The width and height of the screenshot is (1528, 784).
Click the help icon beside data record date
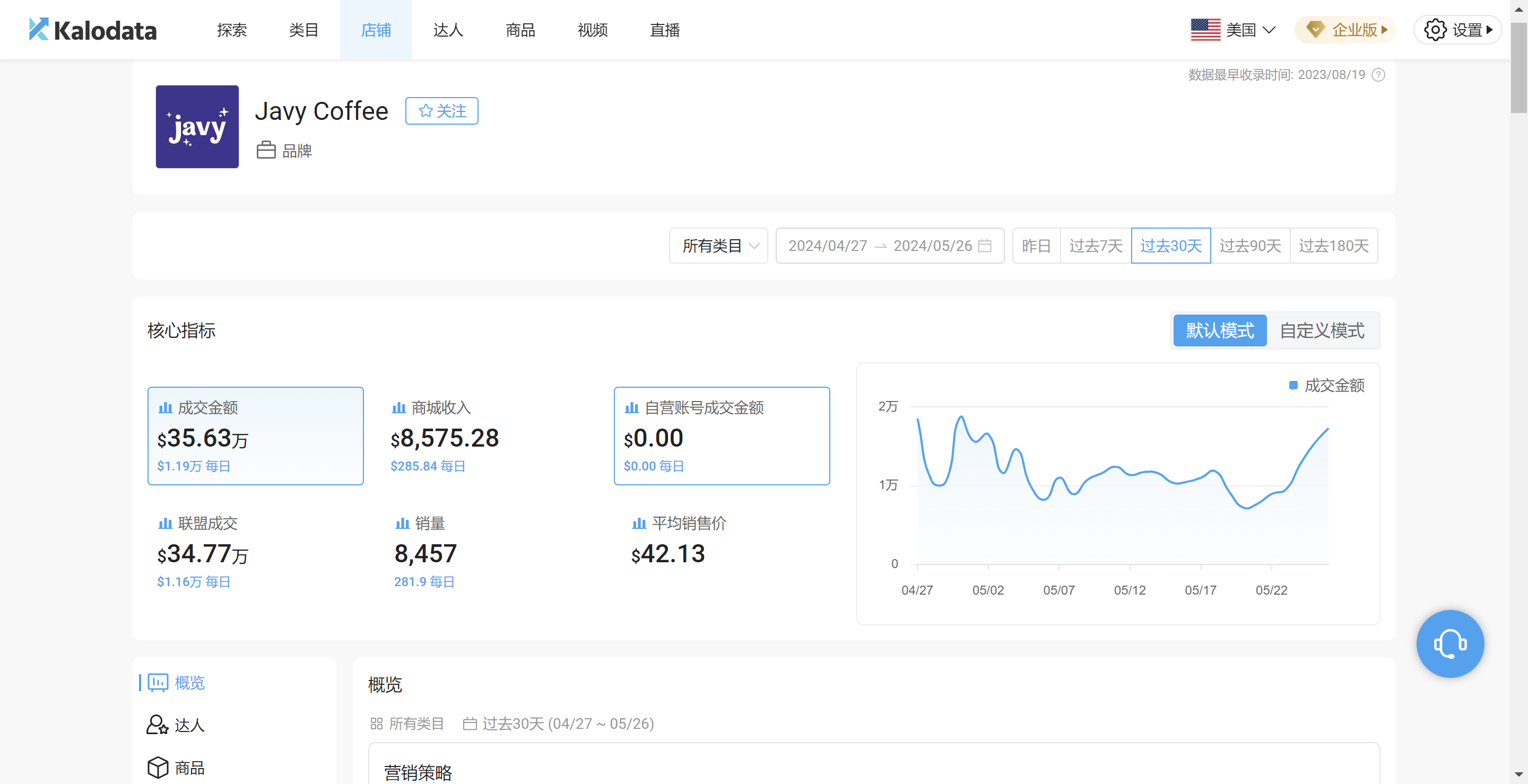(x=1378, y=75)
